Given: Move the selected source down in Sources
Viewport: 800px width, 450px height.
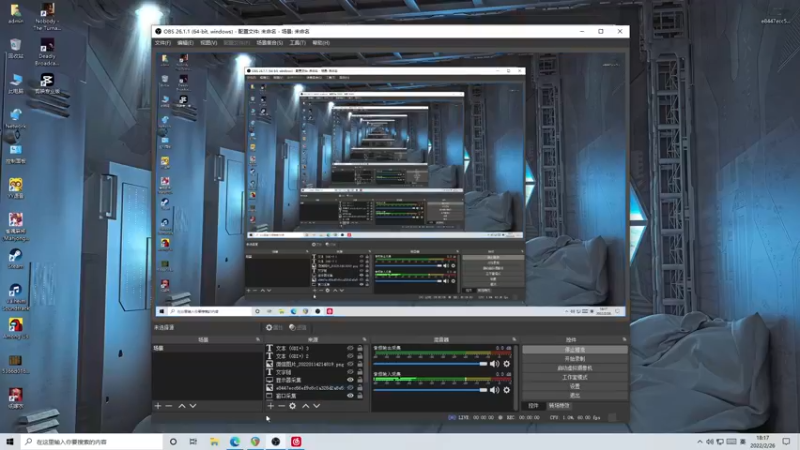Looking at the screenshot, I should coord(316,406).
